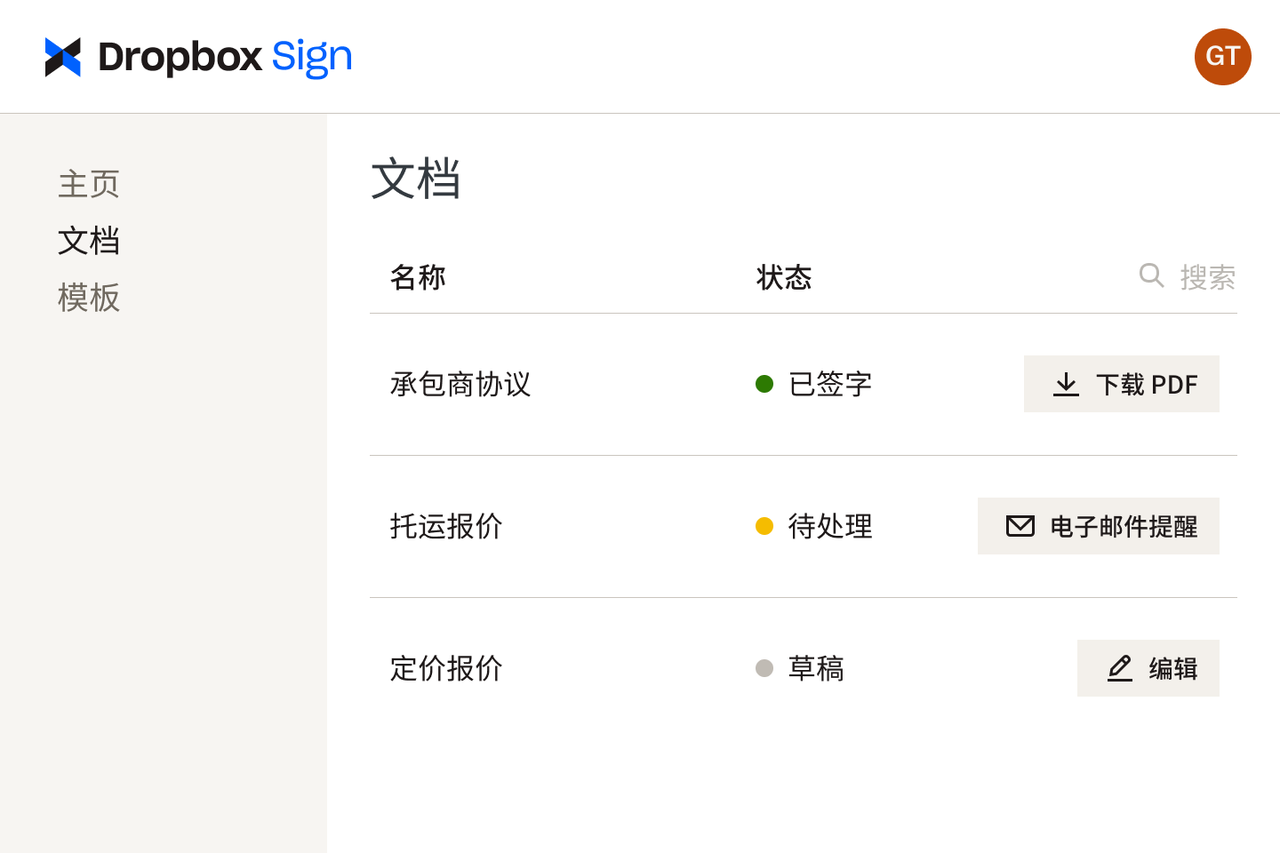The width and height of the screenshot is (1280, 853).
Task: Click the download icon on 下载 PDF button
Action: coord(1066,384)
